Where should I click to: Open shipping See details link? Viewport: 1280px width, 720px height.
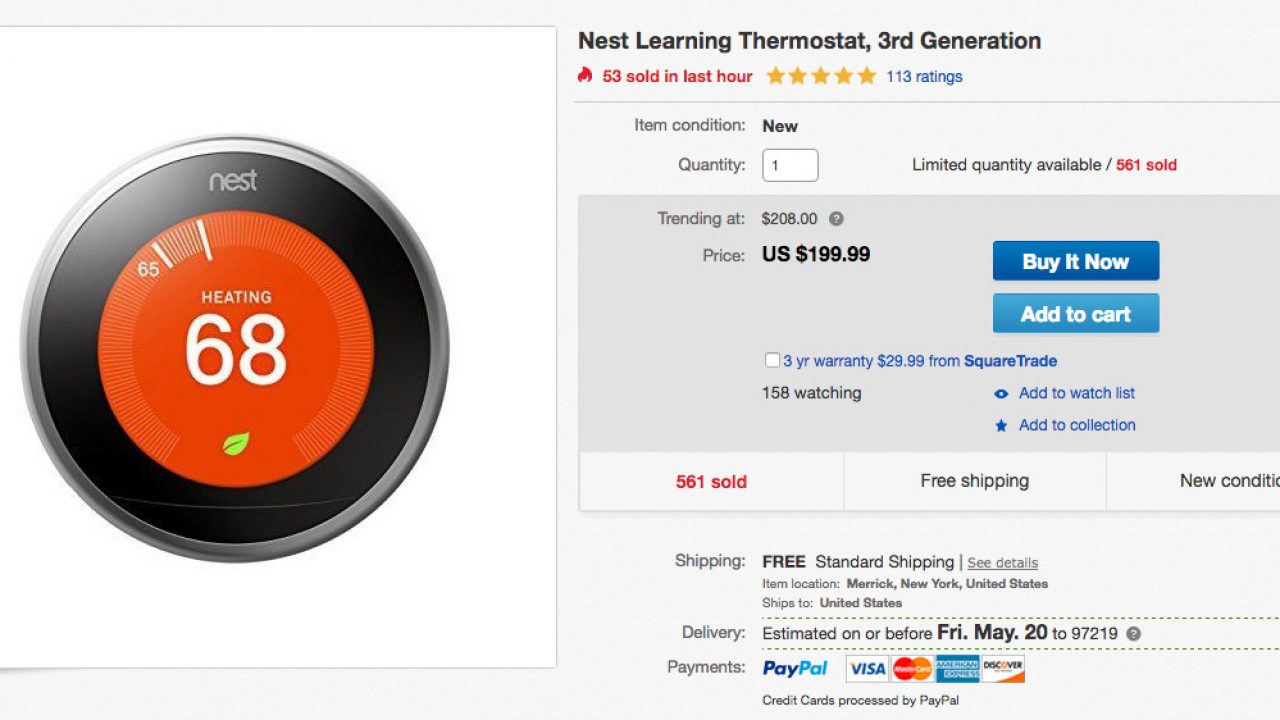pyautogui.click(x=1002, y=563)
